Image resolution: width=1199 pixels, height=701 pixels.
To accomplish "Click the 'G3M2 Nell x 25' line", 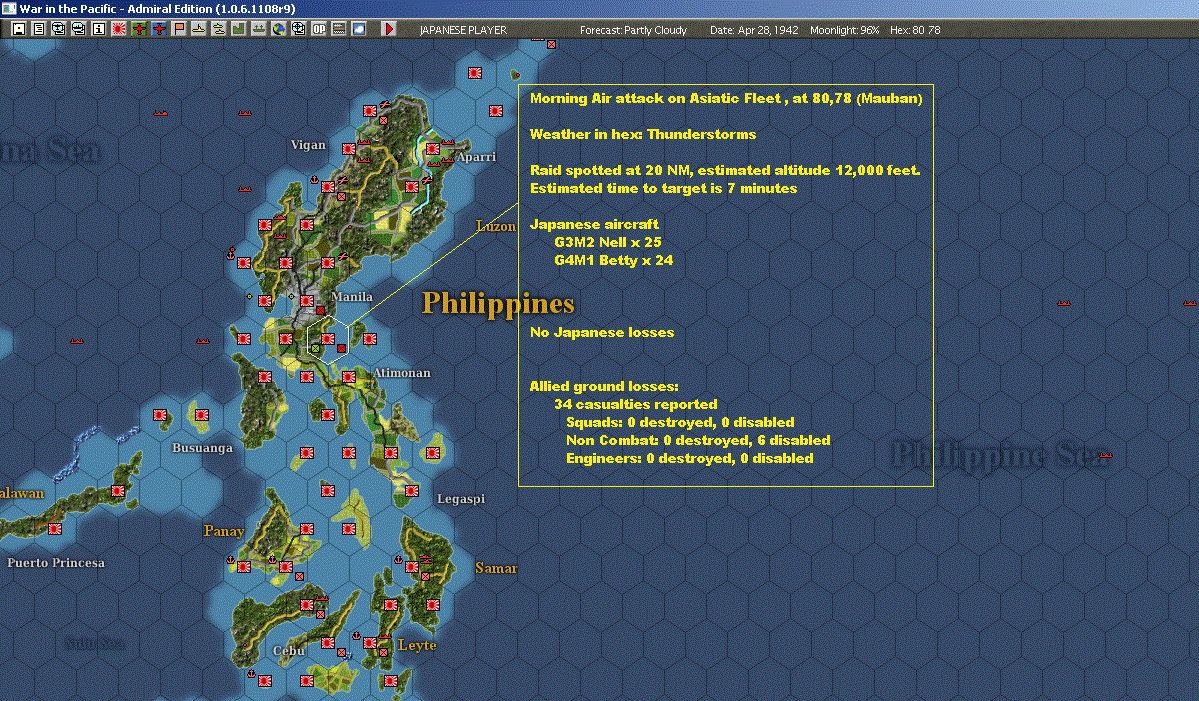I will click(608, 242).
